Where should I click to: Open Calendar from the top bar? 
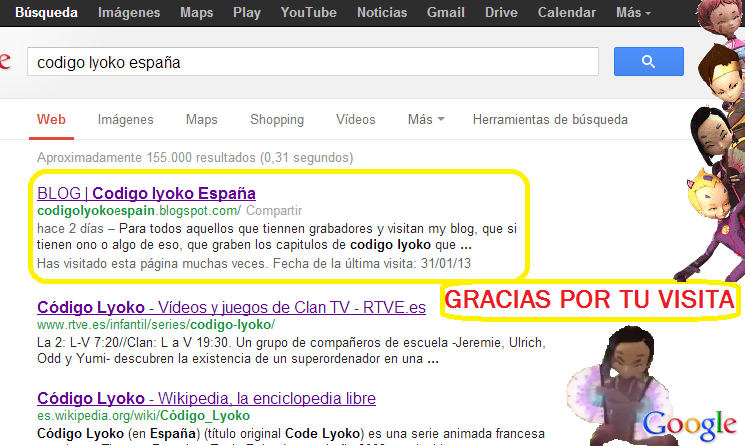[x=566, y=12]
